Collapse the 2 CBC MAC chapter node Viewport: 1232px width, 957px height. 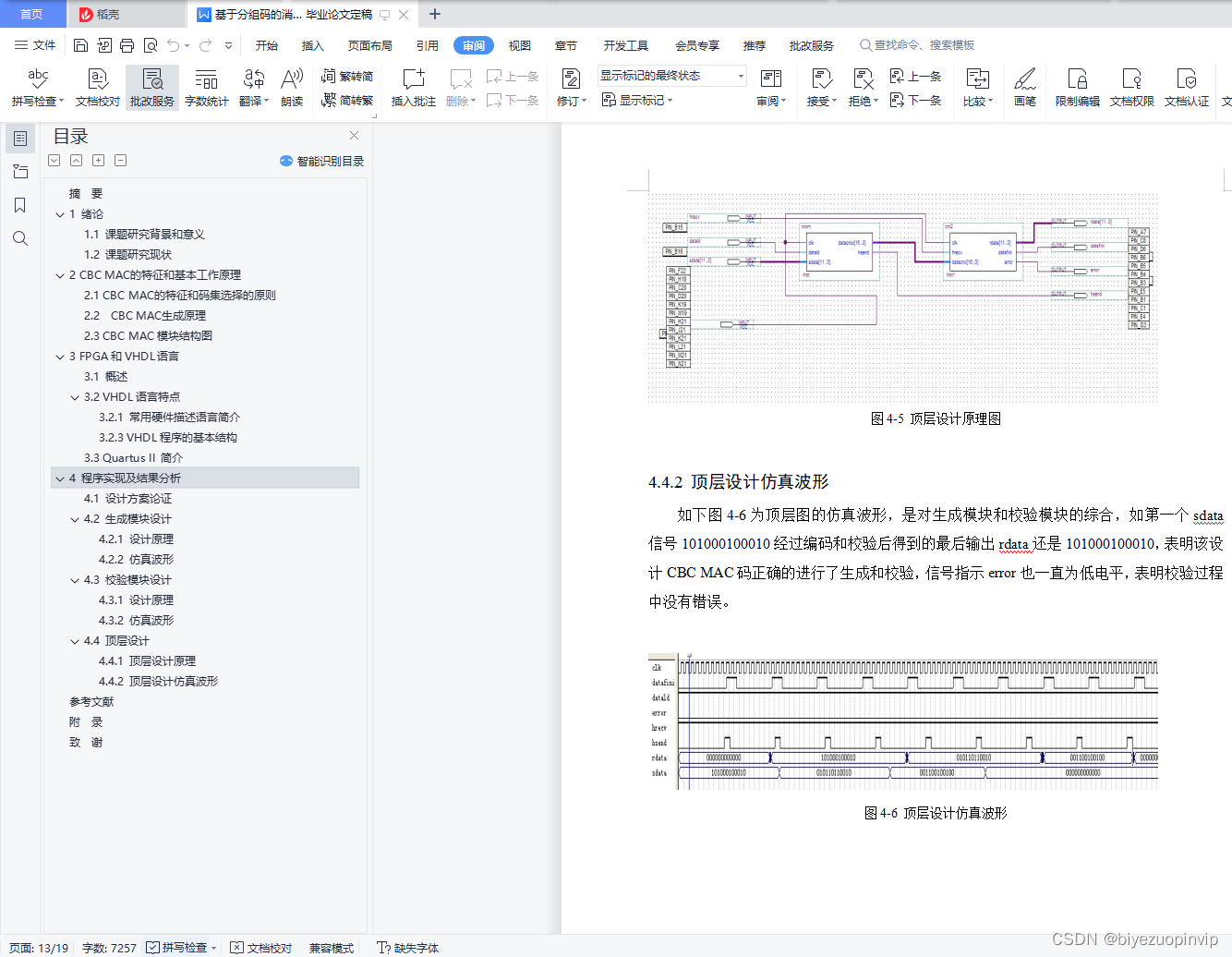[60, 275]
